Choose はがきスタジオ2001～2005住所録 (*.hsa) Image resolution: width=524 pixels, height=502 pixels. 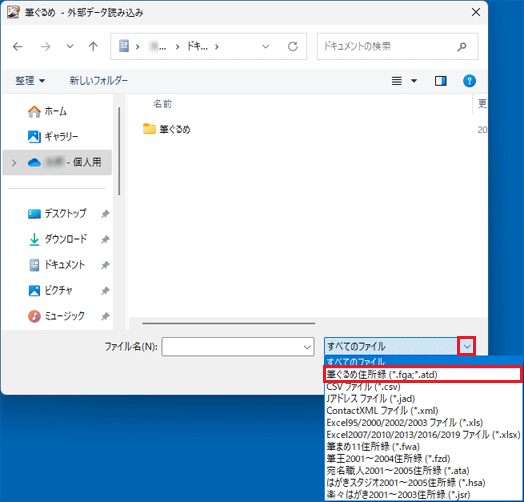pyautogui.click(x=424, y=483)
